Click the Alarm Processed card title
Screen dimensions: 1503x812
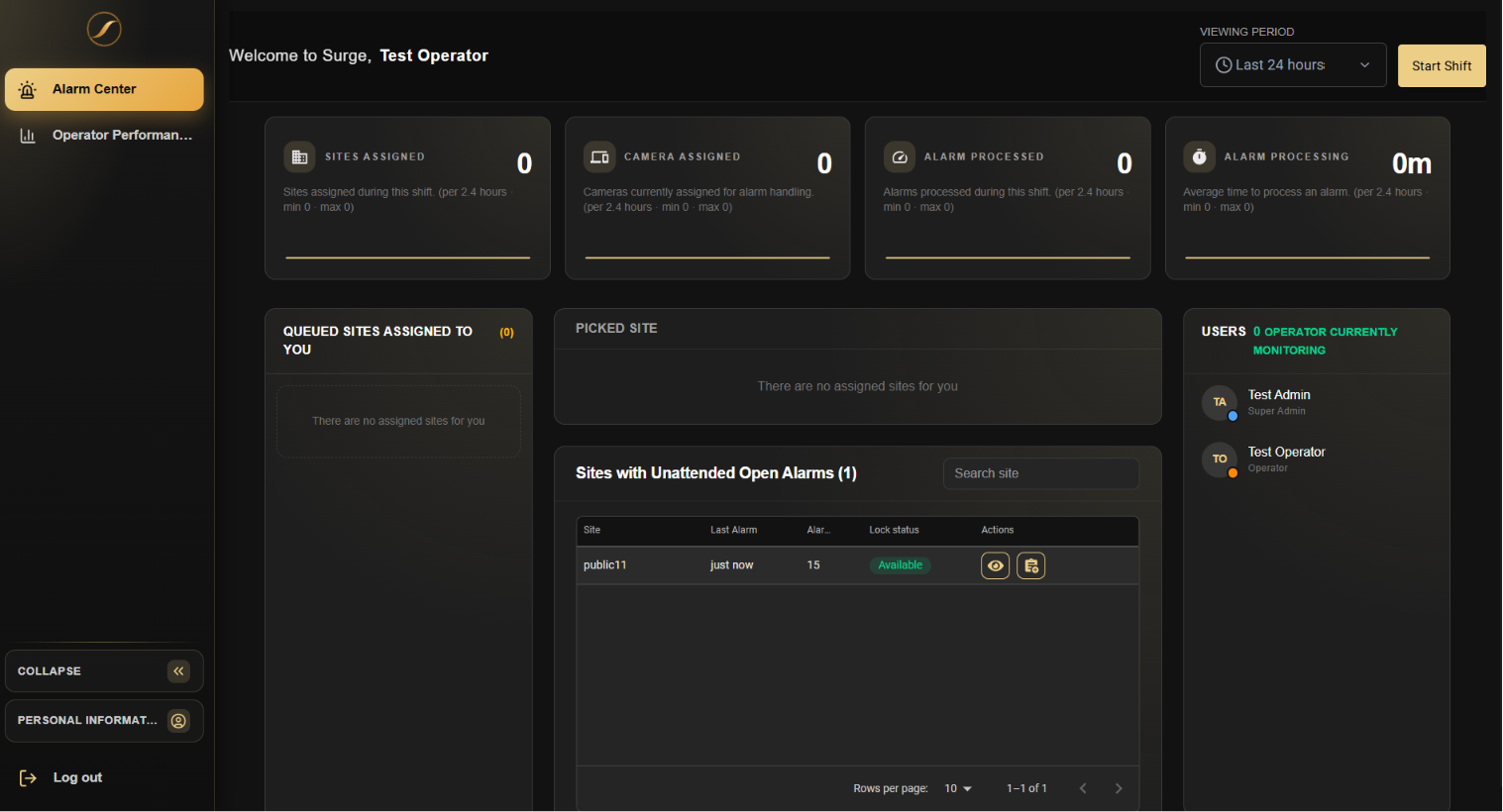[x=984, y=156]
